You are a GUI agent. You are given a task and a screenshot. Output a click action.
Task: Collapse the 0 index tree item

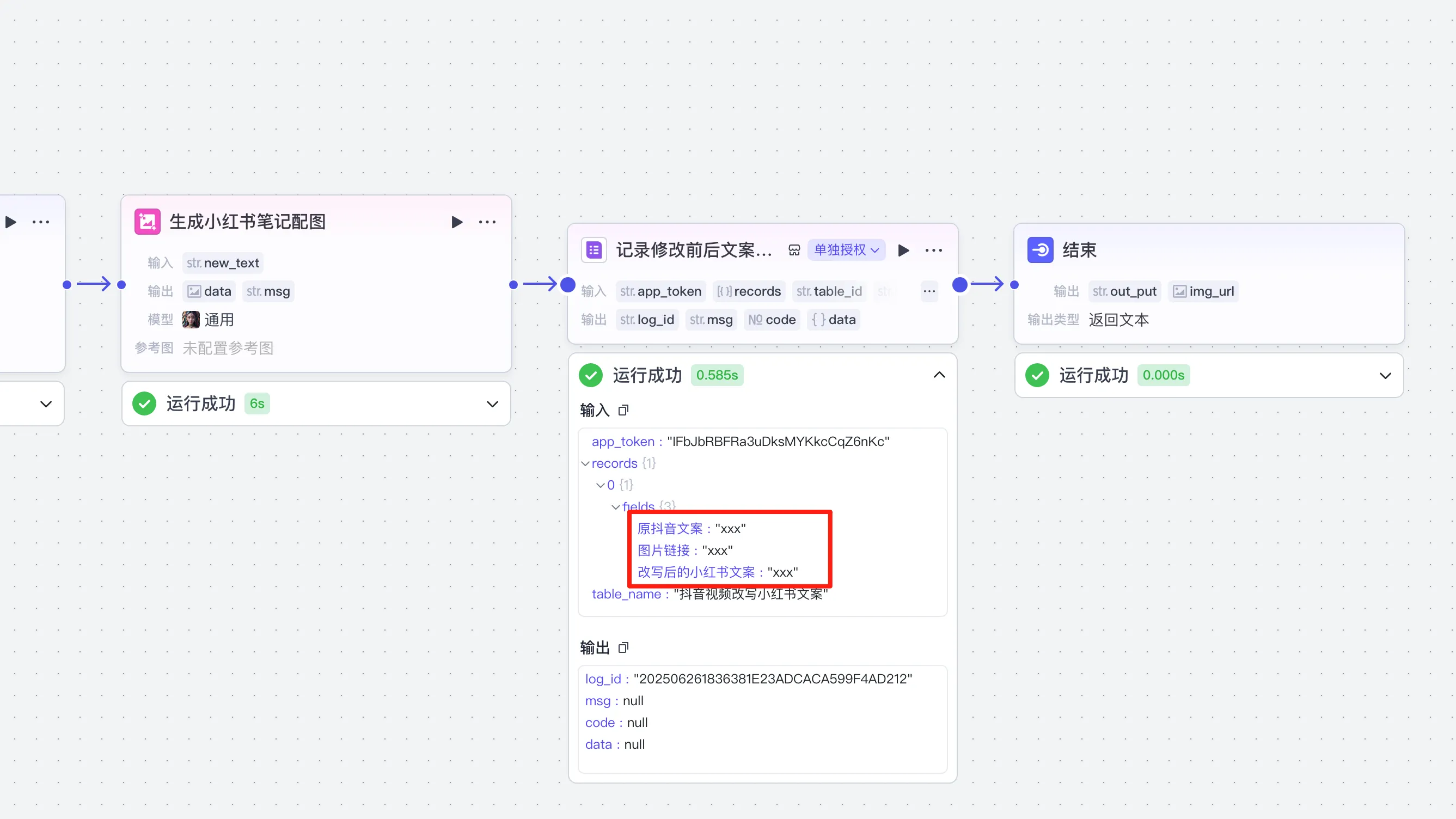(600, 486)
